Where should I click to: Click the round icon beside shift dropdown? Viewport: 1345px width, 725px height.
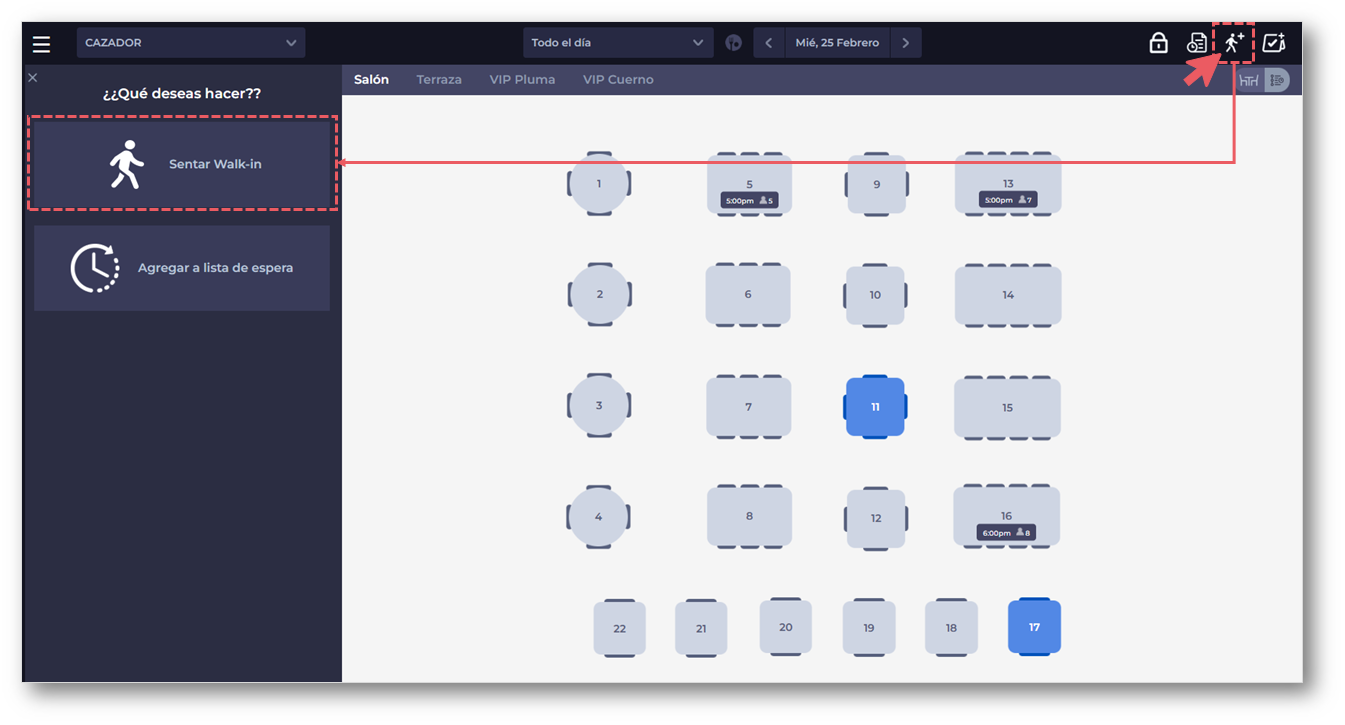coord(734,43)
